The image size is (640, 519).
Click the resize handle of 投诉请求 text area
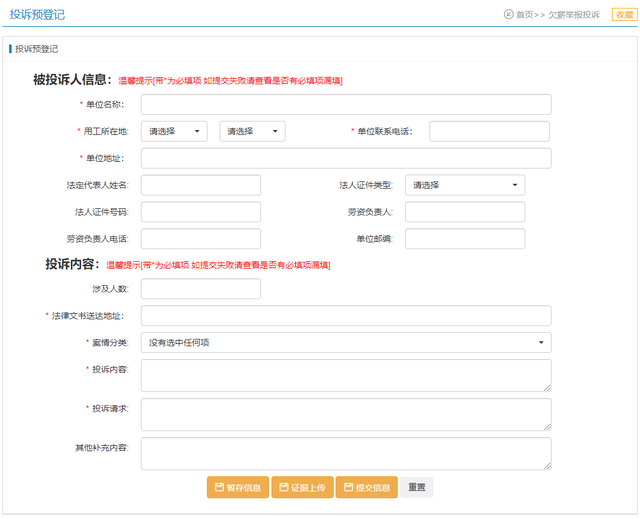547,427
